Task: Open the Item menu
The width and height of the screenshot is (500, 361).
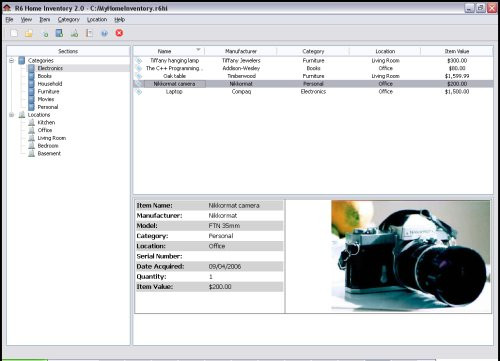Action: click(x=45, y=20)
